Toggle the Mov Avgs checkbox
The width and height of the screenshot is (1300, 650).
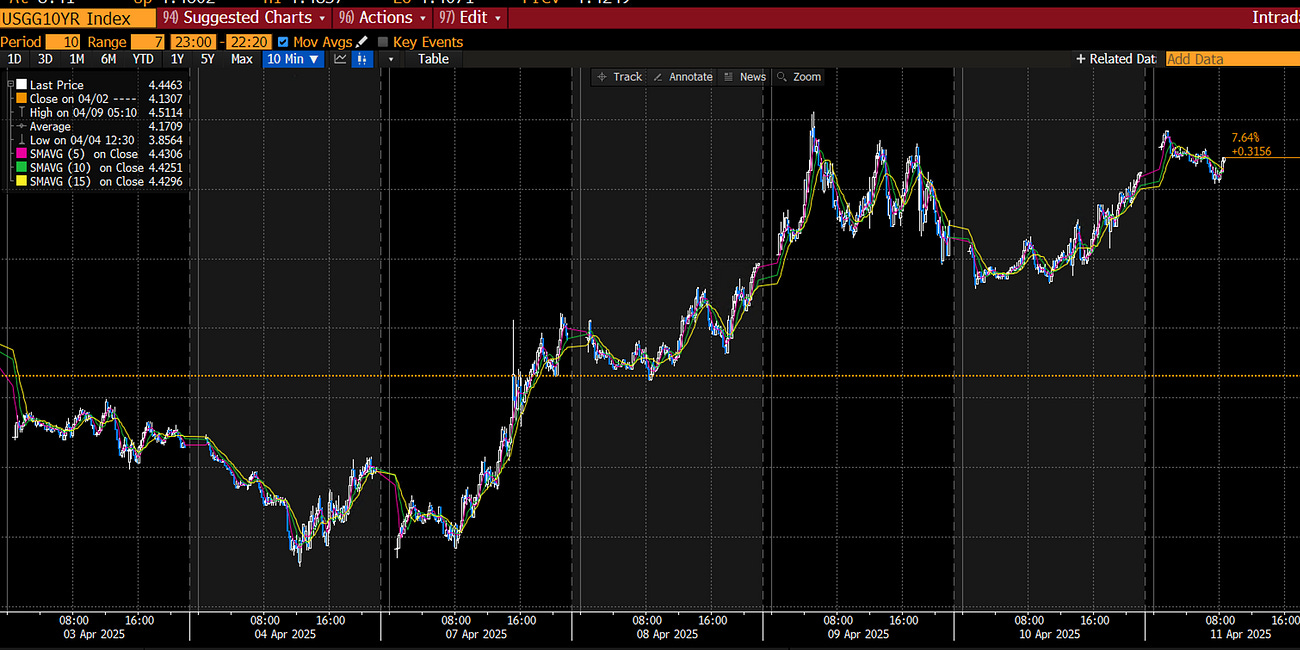pyautogui.click(x=282, y=42)
